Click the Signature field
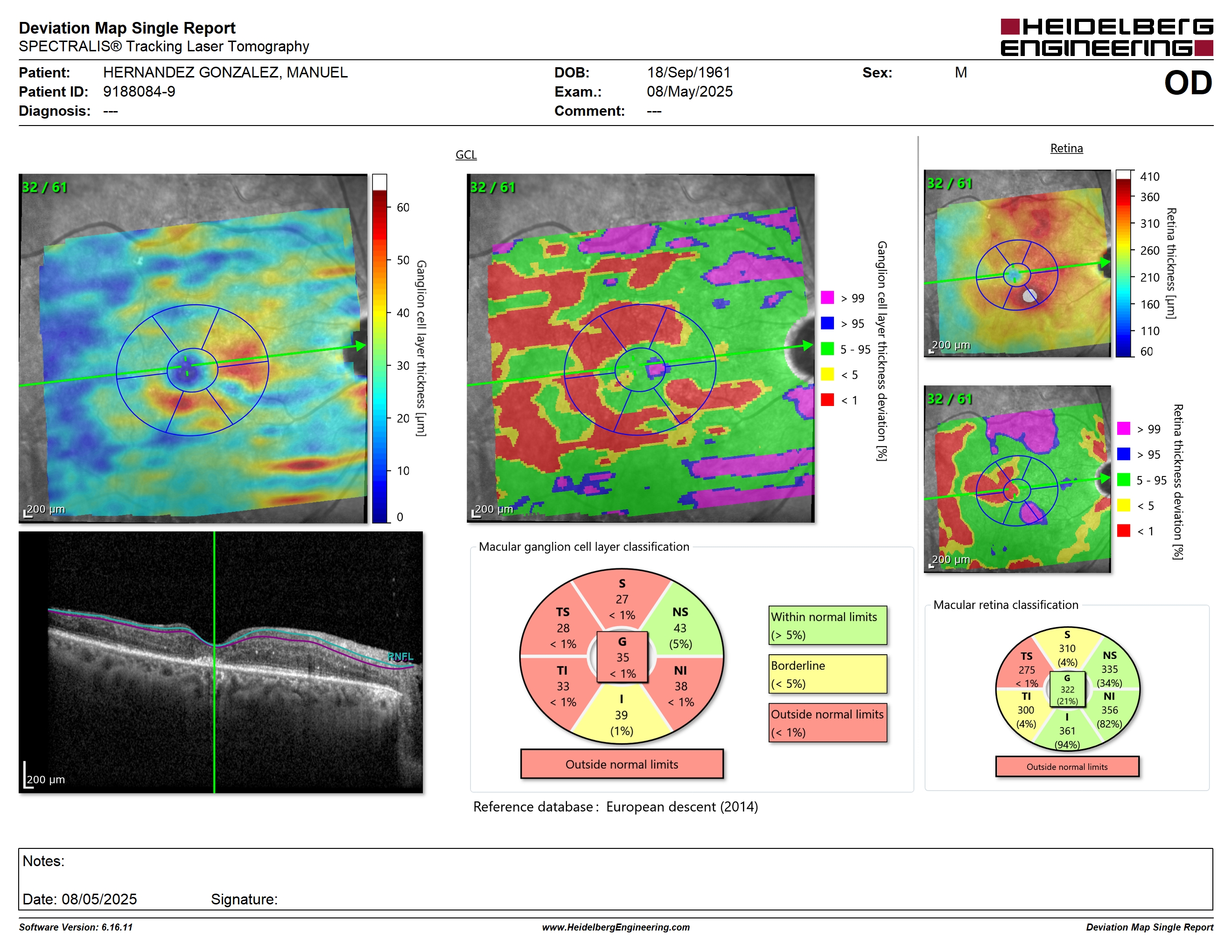This screenshot has height=952, width=1232. tap(244, 899)
